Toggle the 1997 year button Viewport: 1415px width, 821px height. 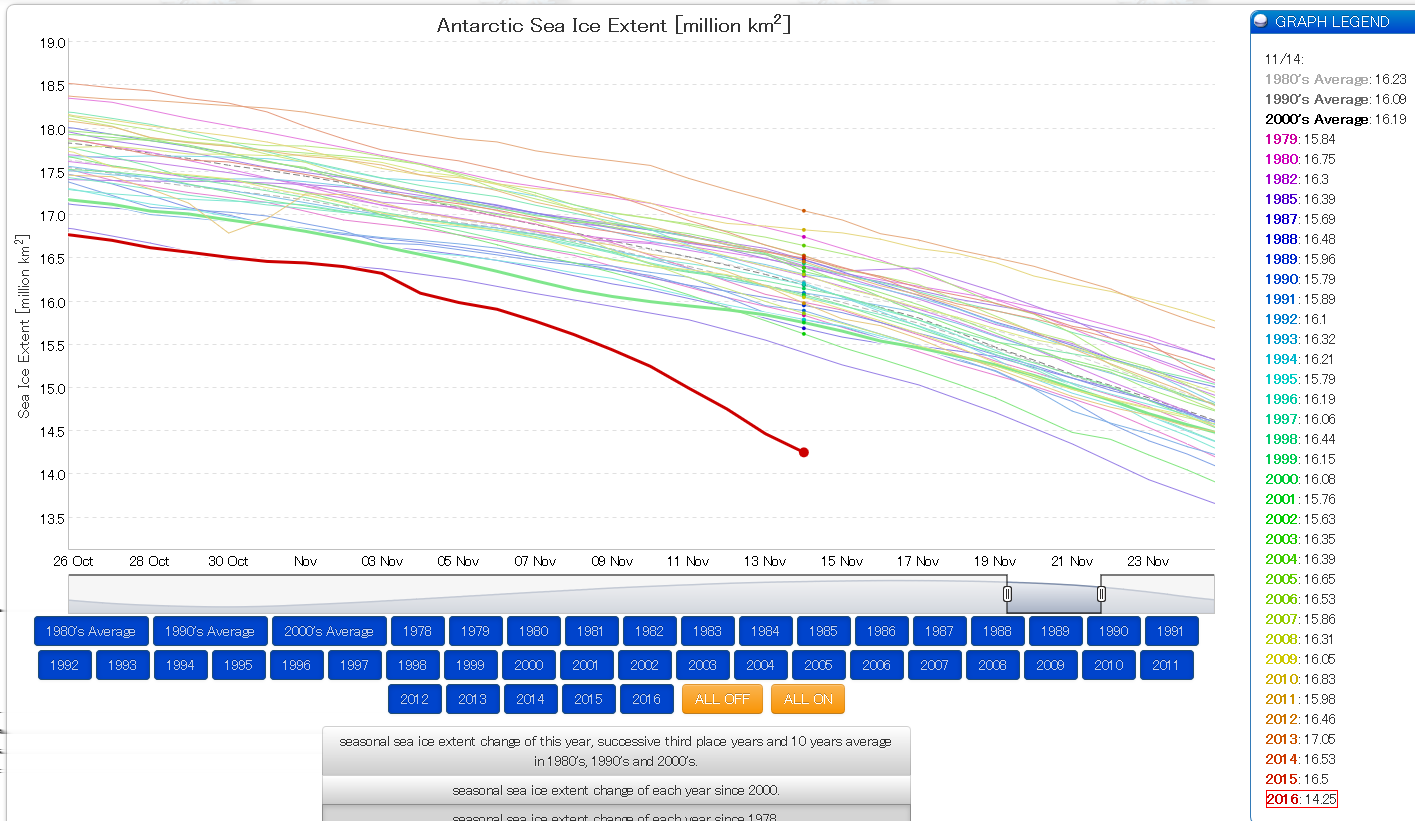pyautogui.click(x=354, y=665)
